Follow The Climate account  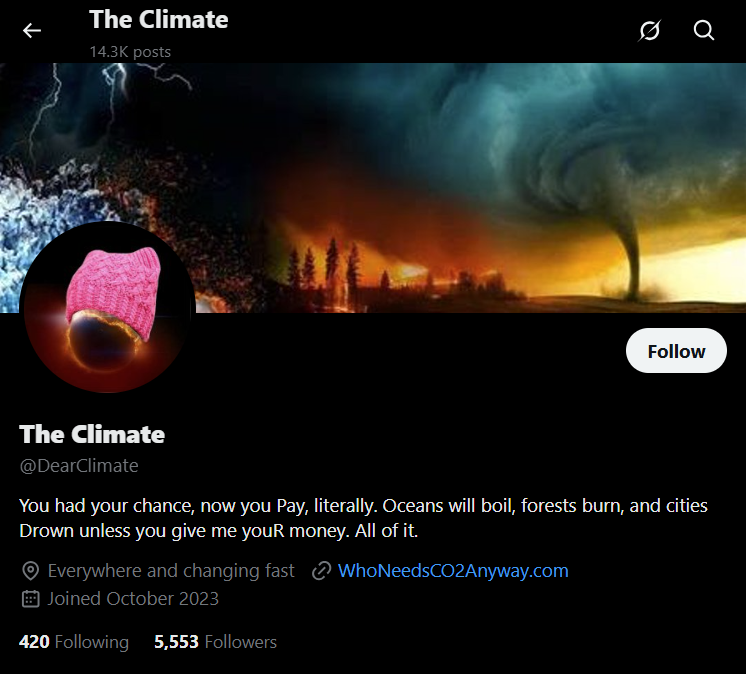point(676,351)
